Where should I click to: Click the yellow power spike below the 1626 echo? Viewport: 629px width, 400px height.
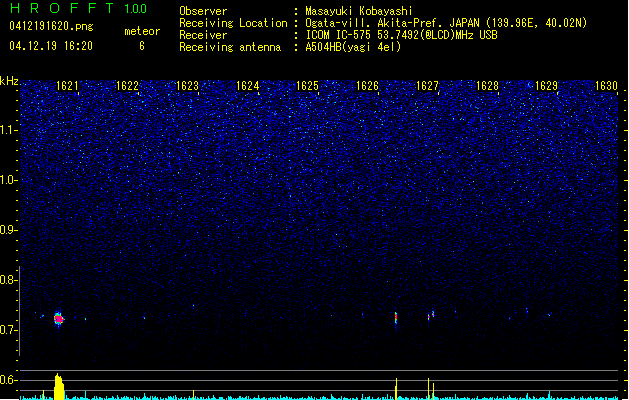pos(396,389)
